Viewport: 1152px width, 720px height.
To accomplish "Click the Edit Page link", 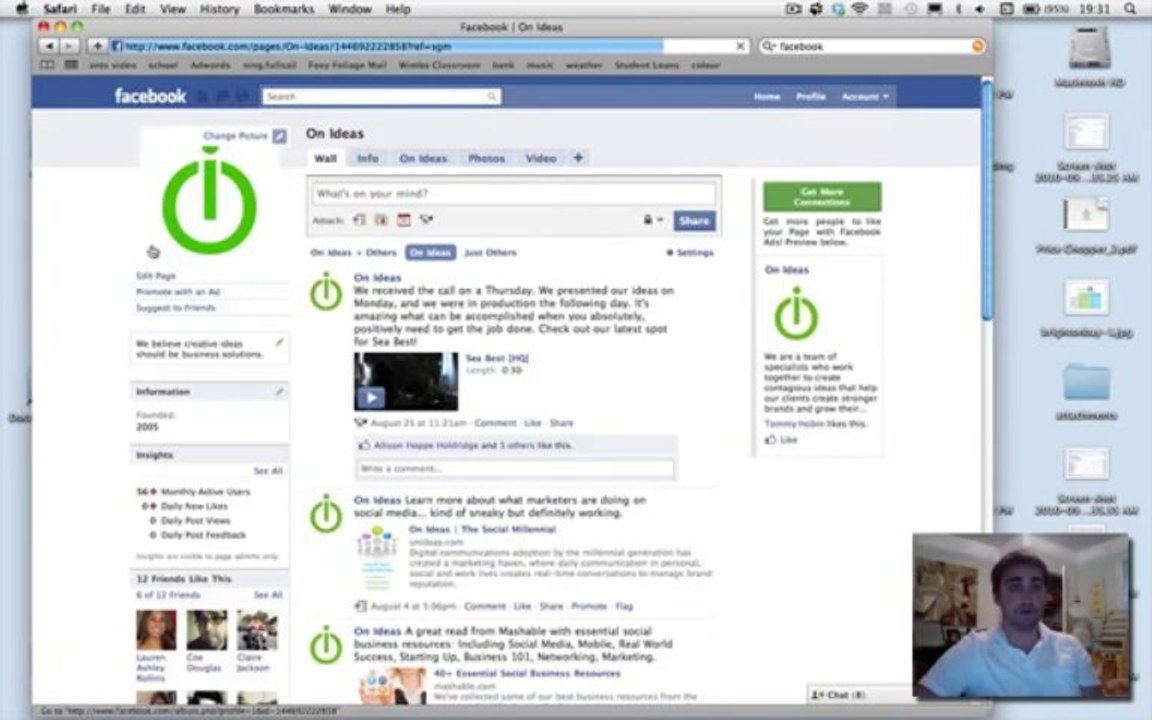I will coord(156,276).
